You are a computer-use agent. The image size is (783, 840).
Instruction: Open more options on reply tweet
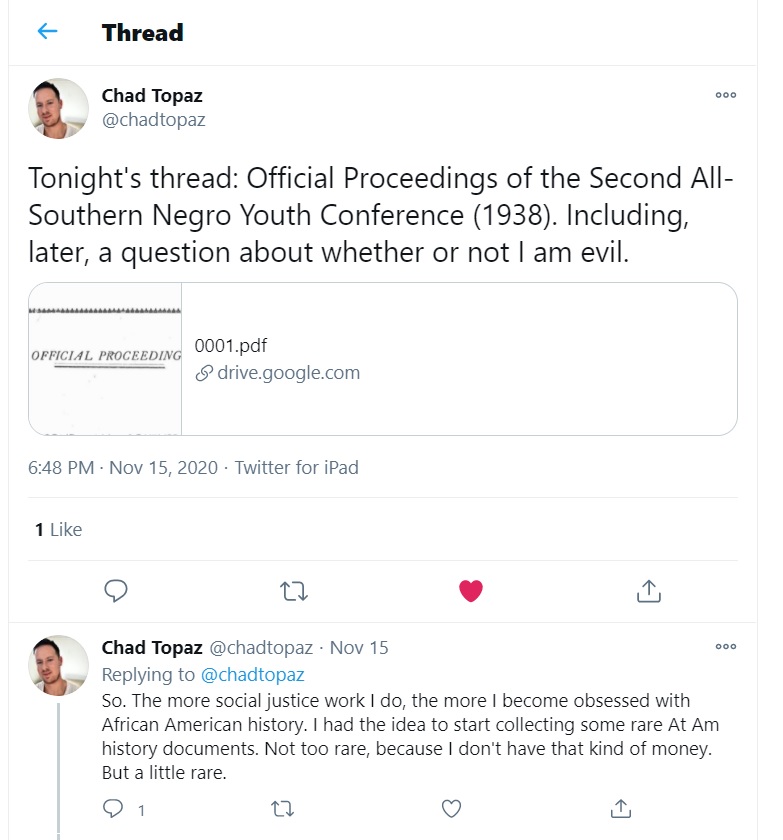click(726, 647)
